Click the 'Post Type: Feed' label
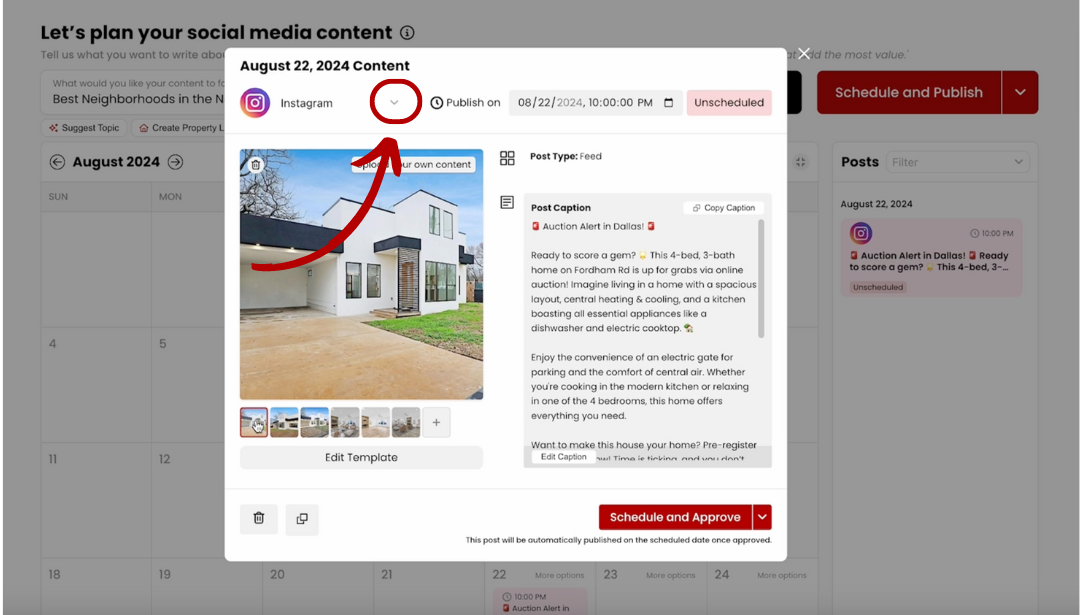The width and height of the screenshot is (1080, 615). coord(565,156)
